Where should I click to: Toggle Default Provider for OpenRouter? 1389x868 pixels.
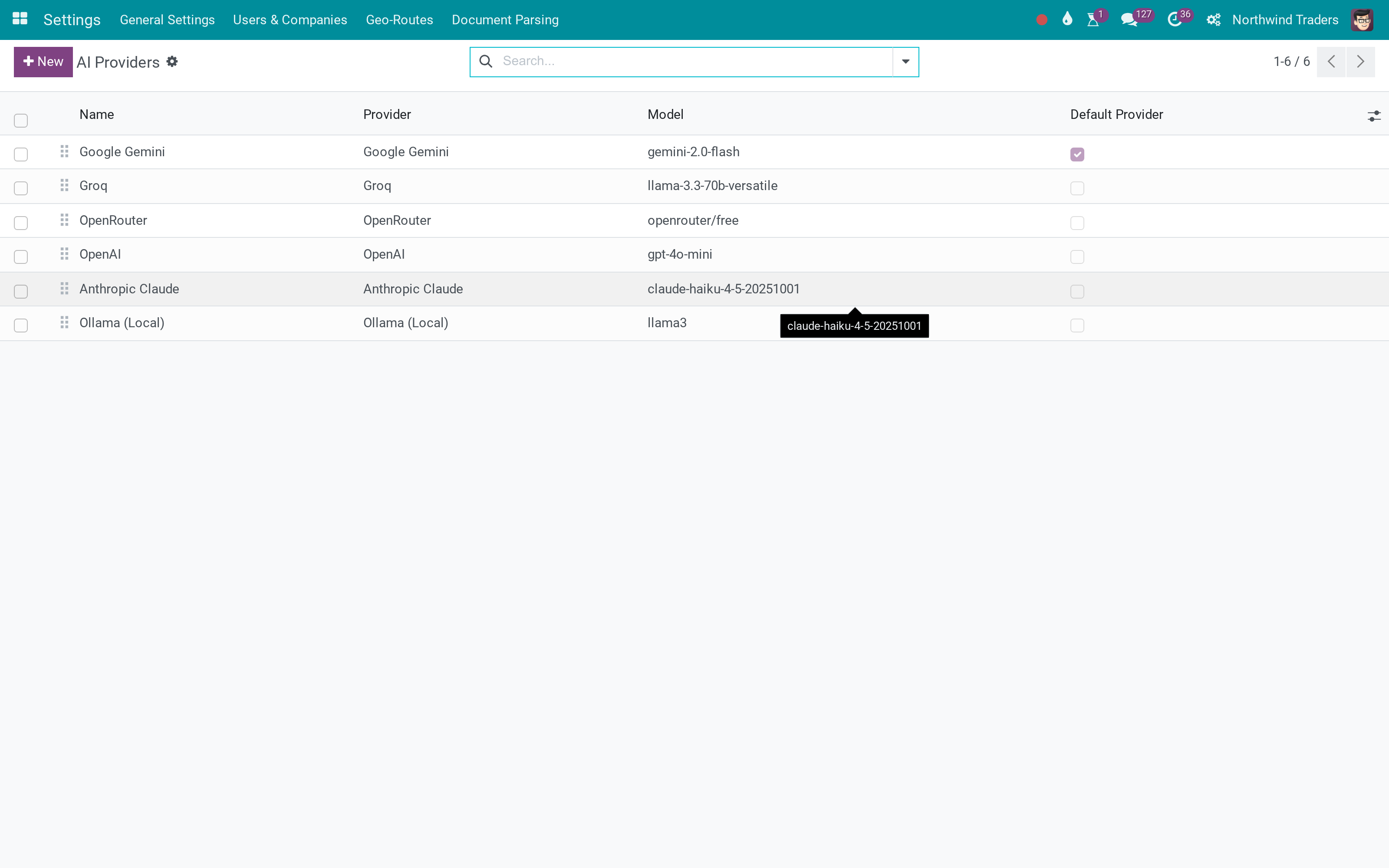1077,223
